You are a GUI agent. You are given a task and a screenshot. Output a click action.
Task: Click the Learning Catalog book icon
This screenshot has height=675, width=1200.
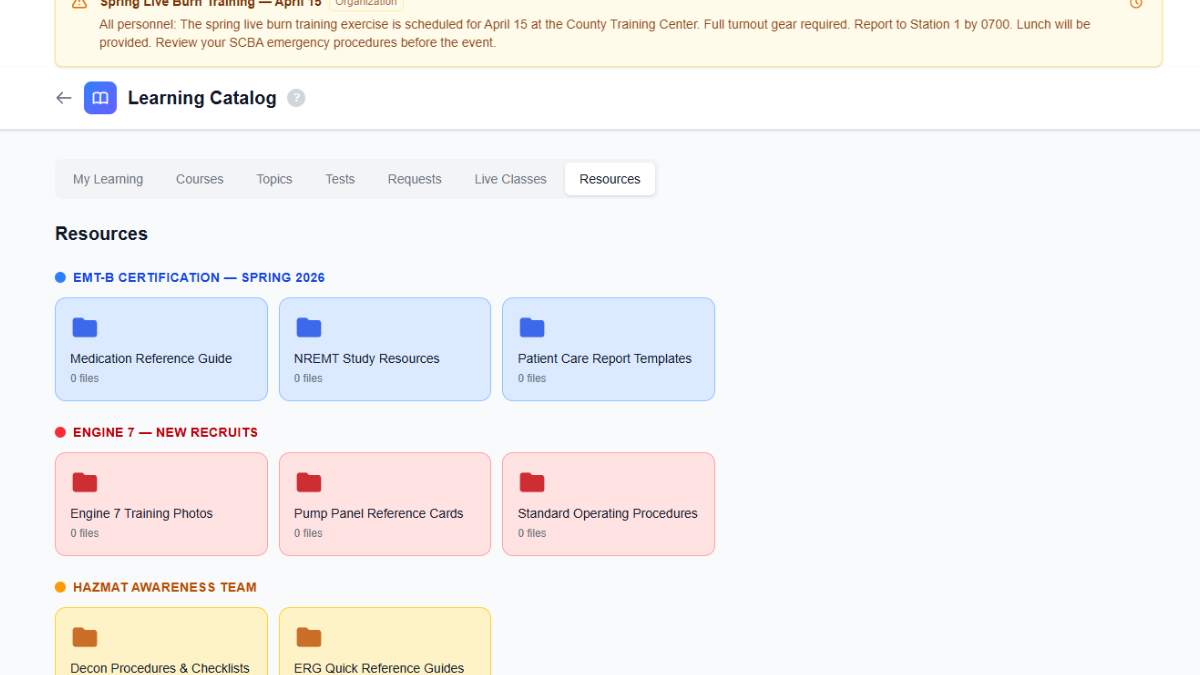[100, 98]
